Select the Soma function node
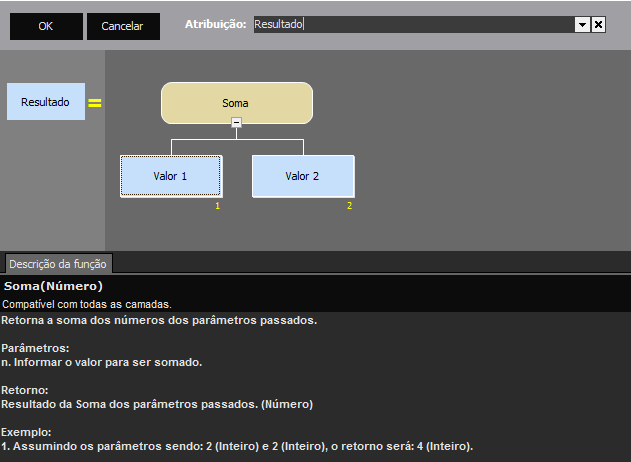Image resolution: width=631 pixels, height=462 pixels. click(x=237, y=103)
